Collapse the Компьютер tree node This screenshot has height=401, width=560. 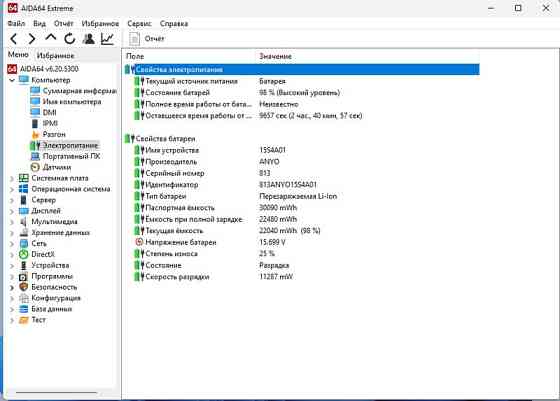tap(12, 80)
